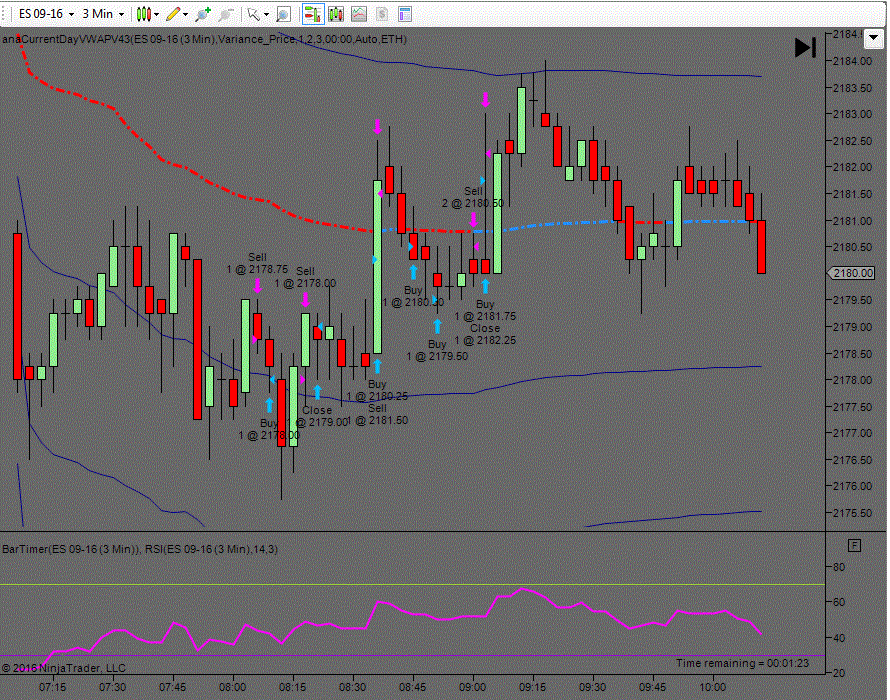Select the pointer cursor tool

254,14
